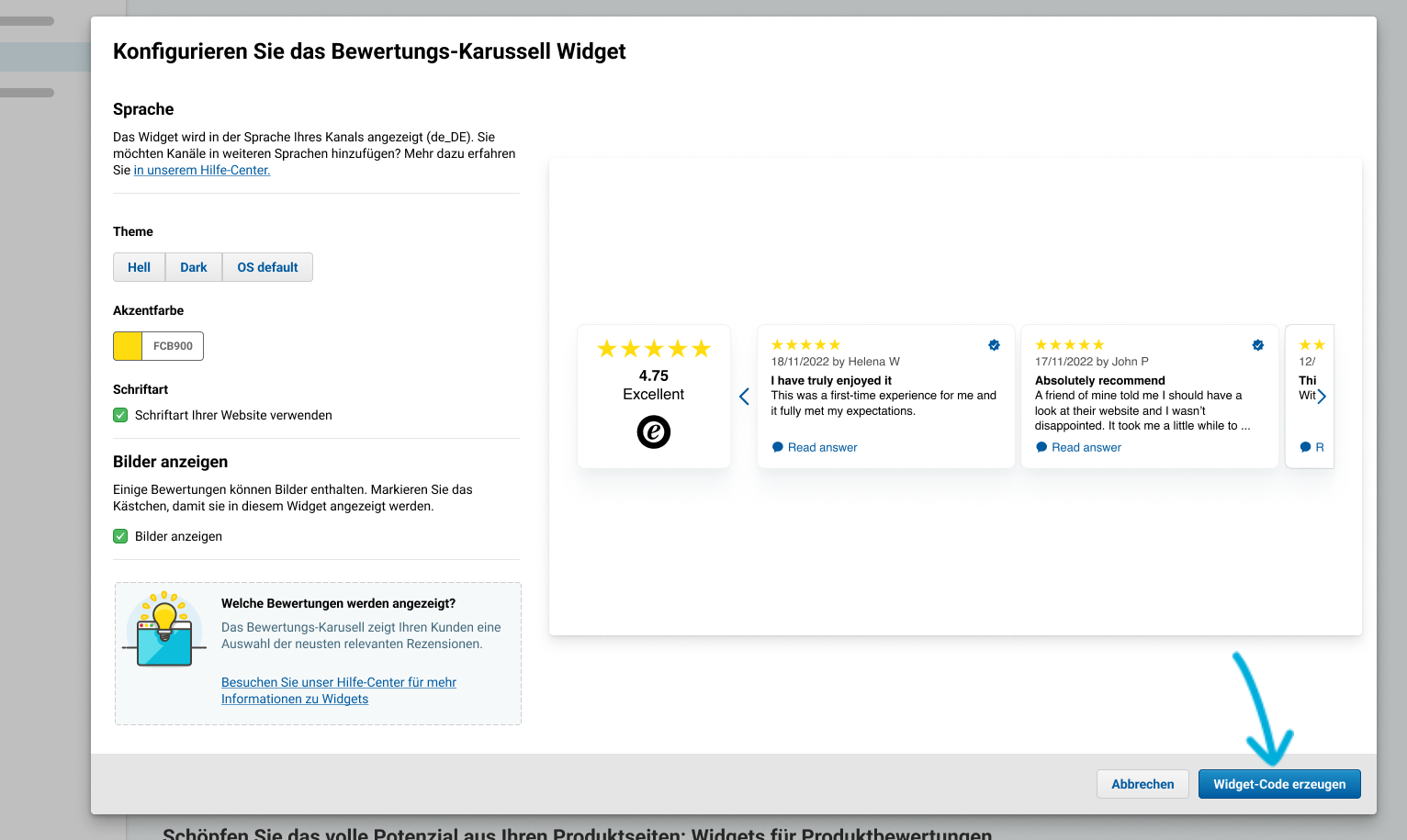Advance carousel with right chevron arrow
The image size is (1407, 840).
coord(1322,397)
